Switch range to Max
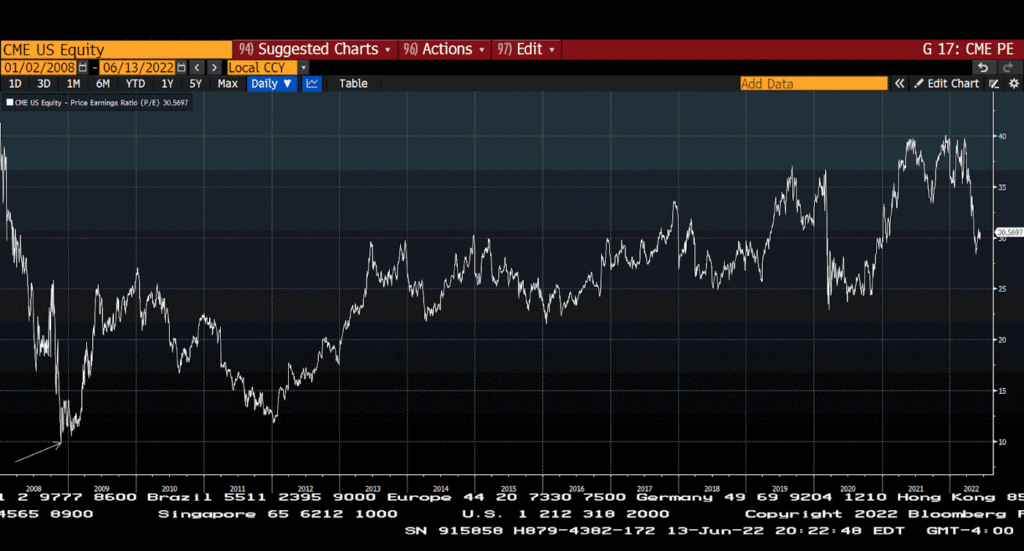The height and width of the screenshot is (551, 1024). tap(228, 84)
